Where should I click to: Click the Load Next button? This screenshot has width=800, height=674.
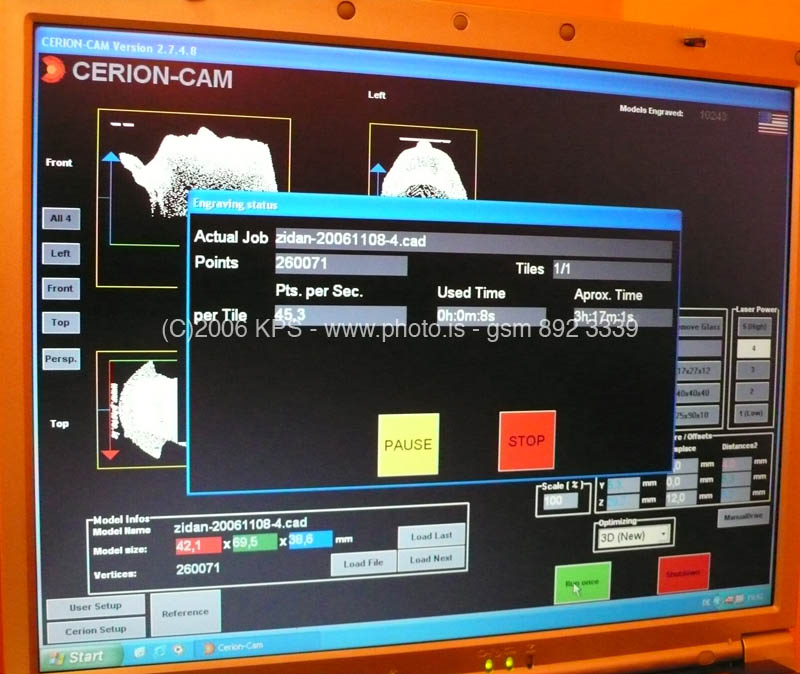pos(431,559)
